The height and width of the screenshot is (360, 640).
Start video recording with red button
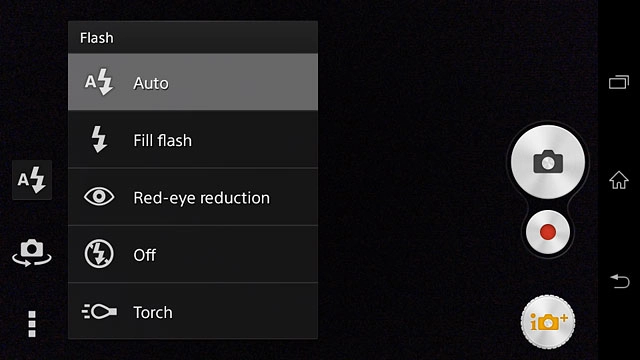coord(548,232)
